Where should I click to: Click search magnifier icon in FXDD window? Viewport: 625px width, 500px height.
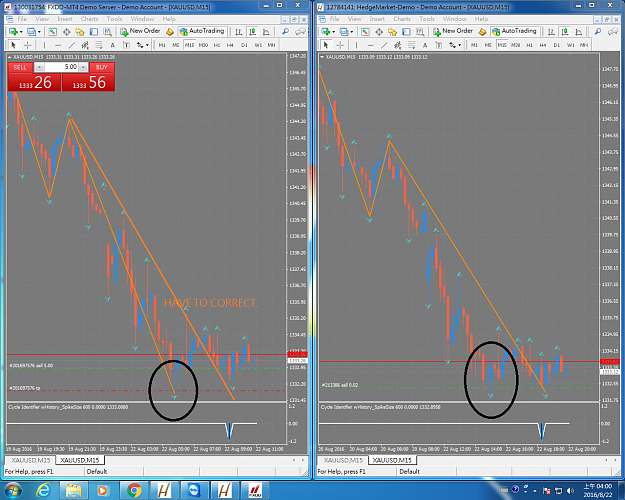[285, 31]
